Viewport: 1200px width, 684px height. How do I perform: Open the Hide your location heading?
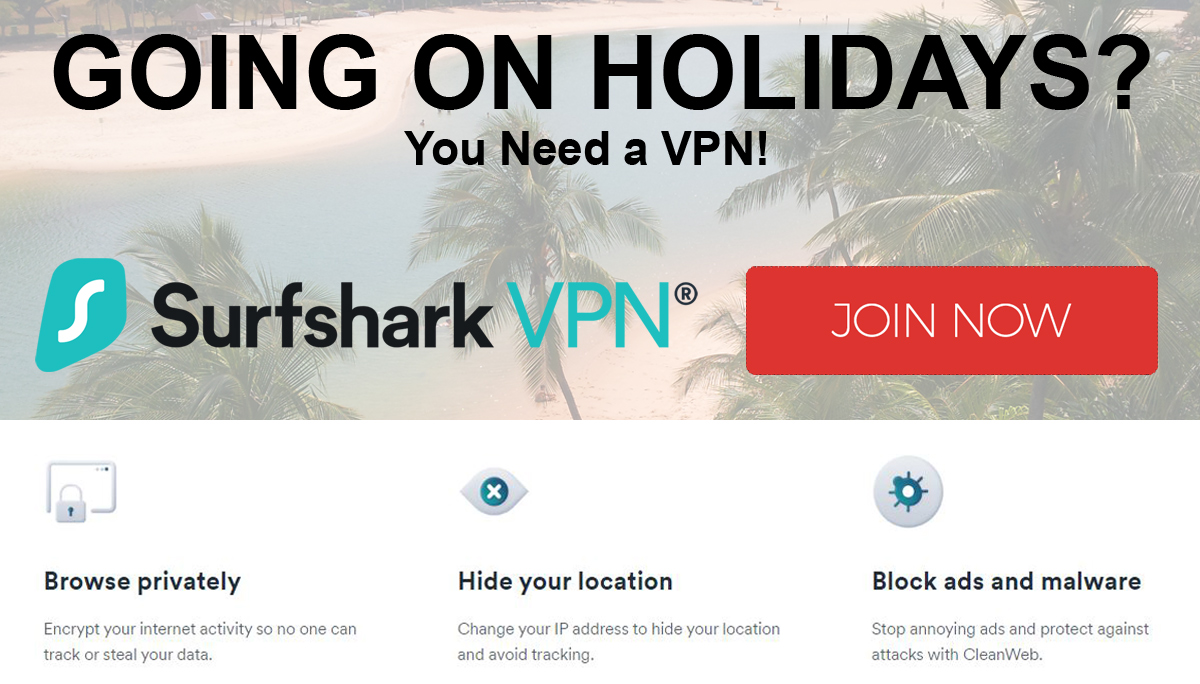pos(565,581)
